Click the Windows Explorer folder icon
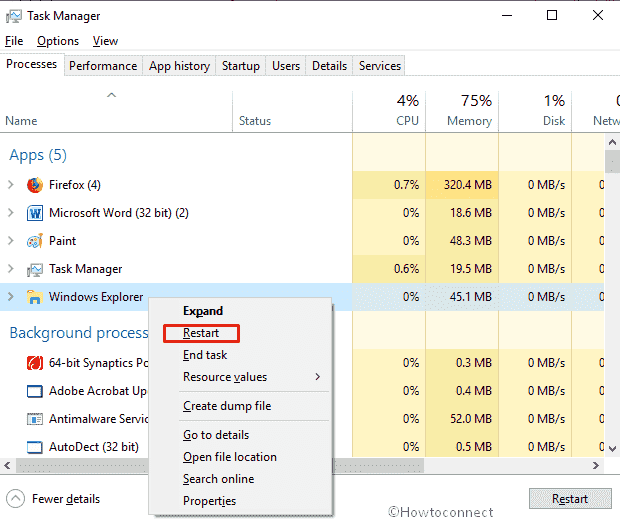 point(35,297)
